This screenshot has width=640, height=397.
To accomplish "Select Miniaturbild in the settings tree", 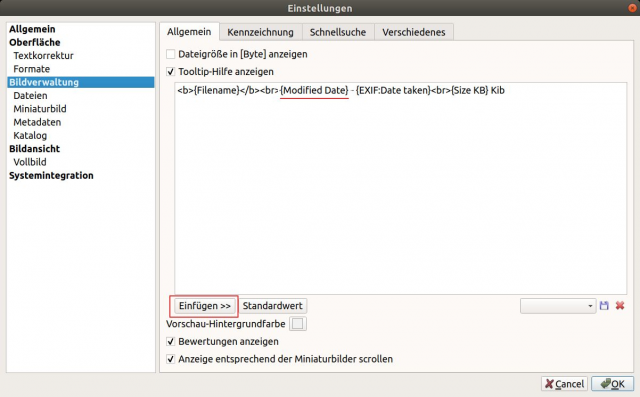I will 40,109.
